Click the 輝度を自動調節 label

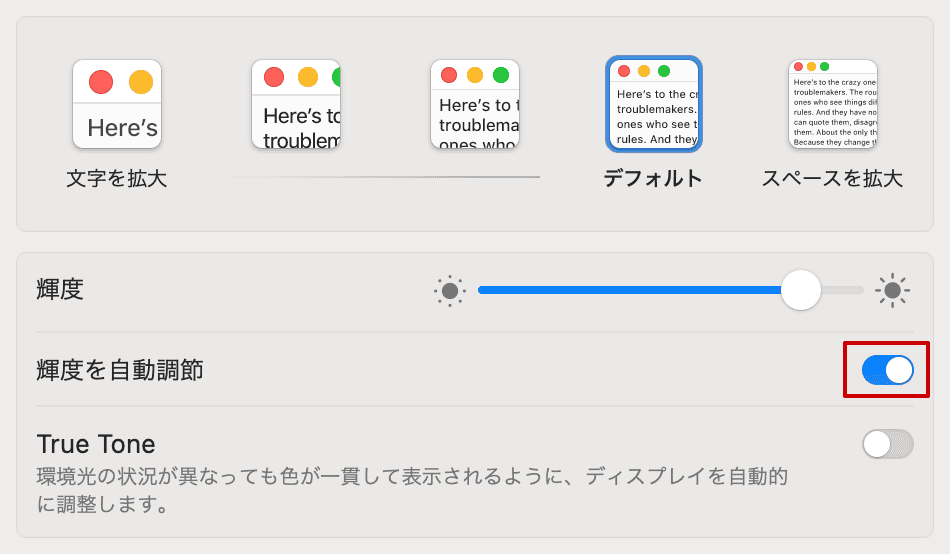point(120,370)
